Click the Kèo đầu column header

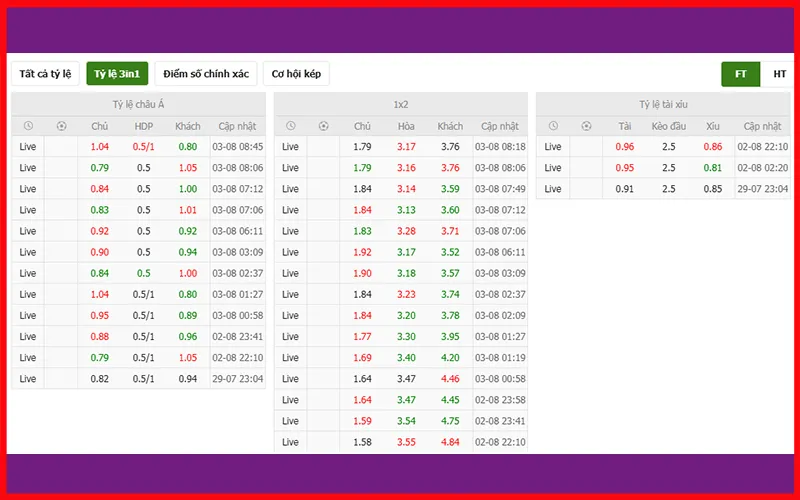click(668, 126)
